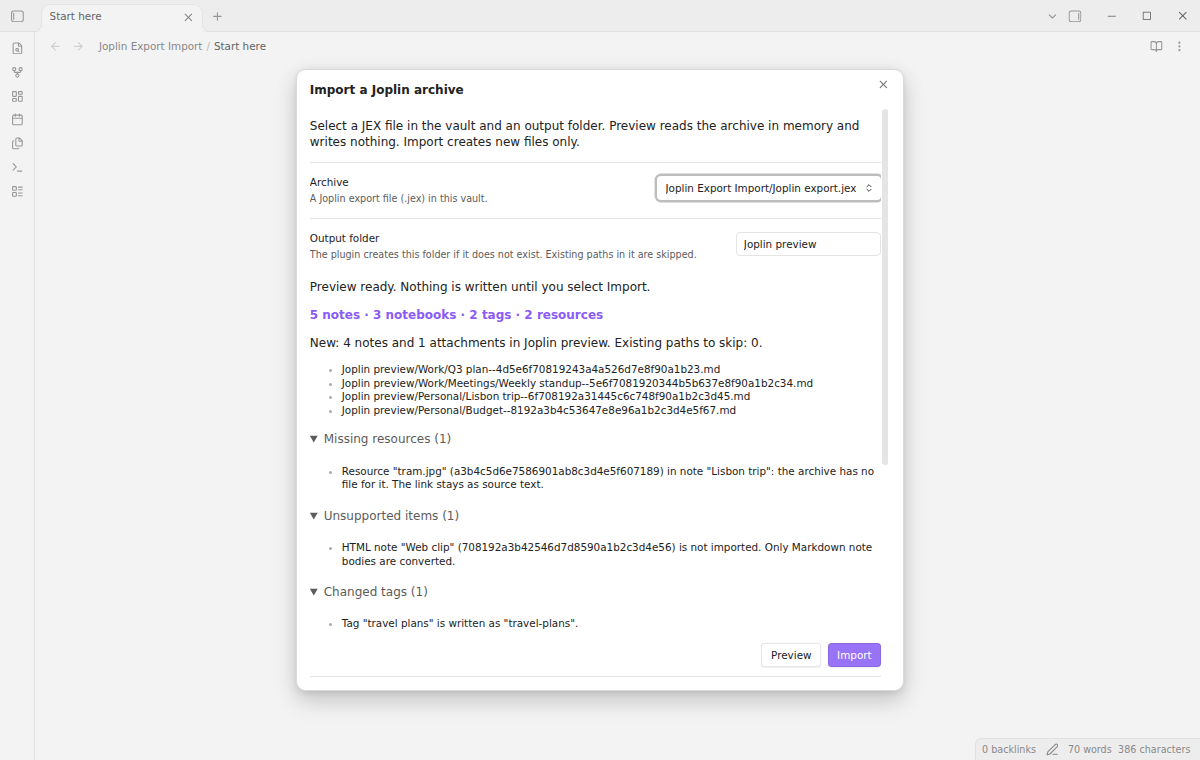The width and height of the screenshot is (1200, 760).
Task: Navigate back with the left arrow
Action: [55, 46]
